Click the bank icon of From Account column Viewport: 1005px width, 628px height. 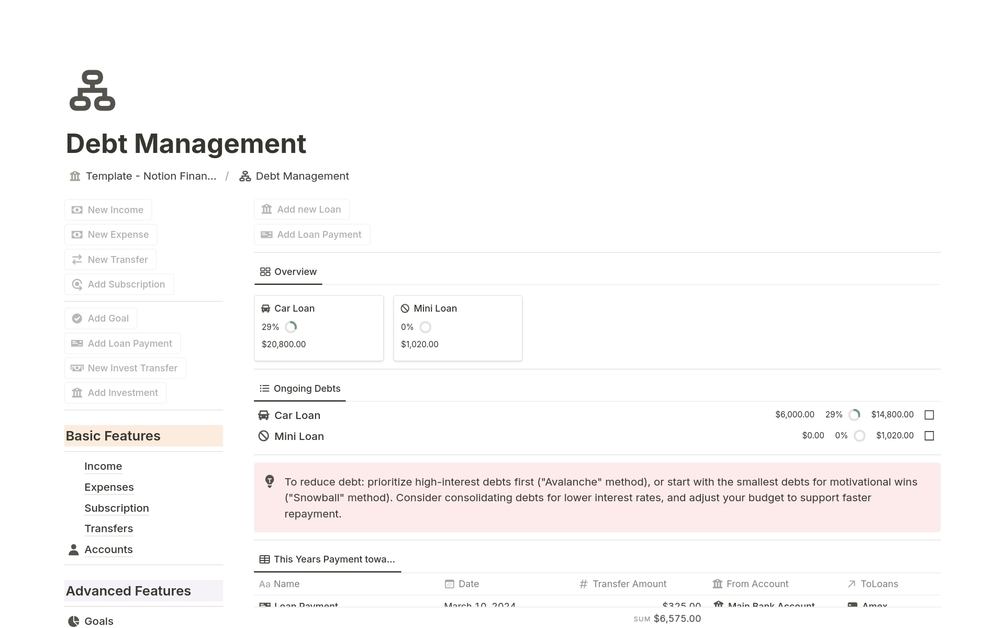pyautogui.click(x=717, y=584)
